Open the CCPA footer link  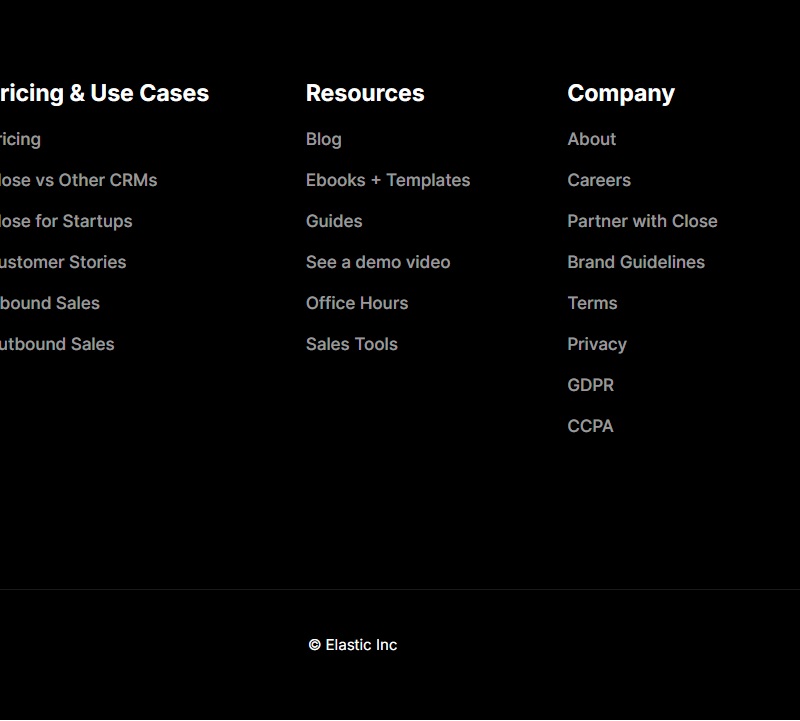590,426
